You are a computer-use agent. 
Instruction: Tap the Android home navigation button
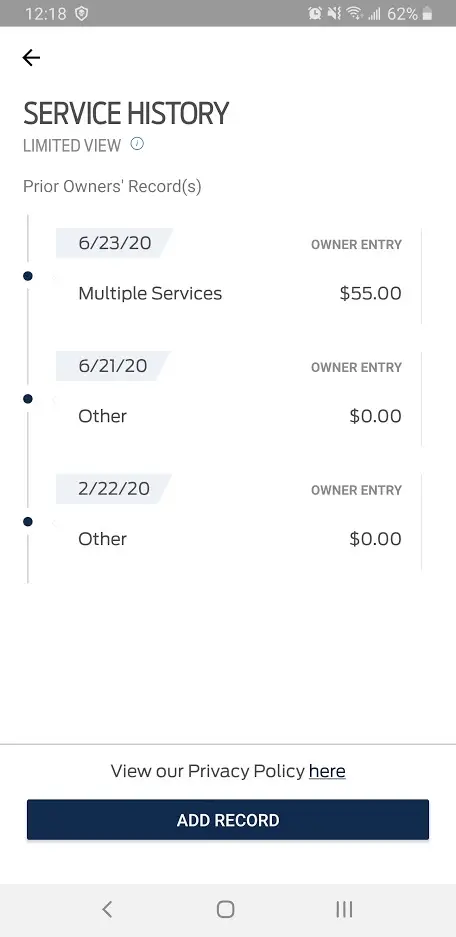click(x=225, y=909)
